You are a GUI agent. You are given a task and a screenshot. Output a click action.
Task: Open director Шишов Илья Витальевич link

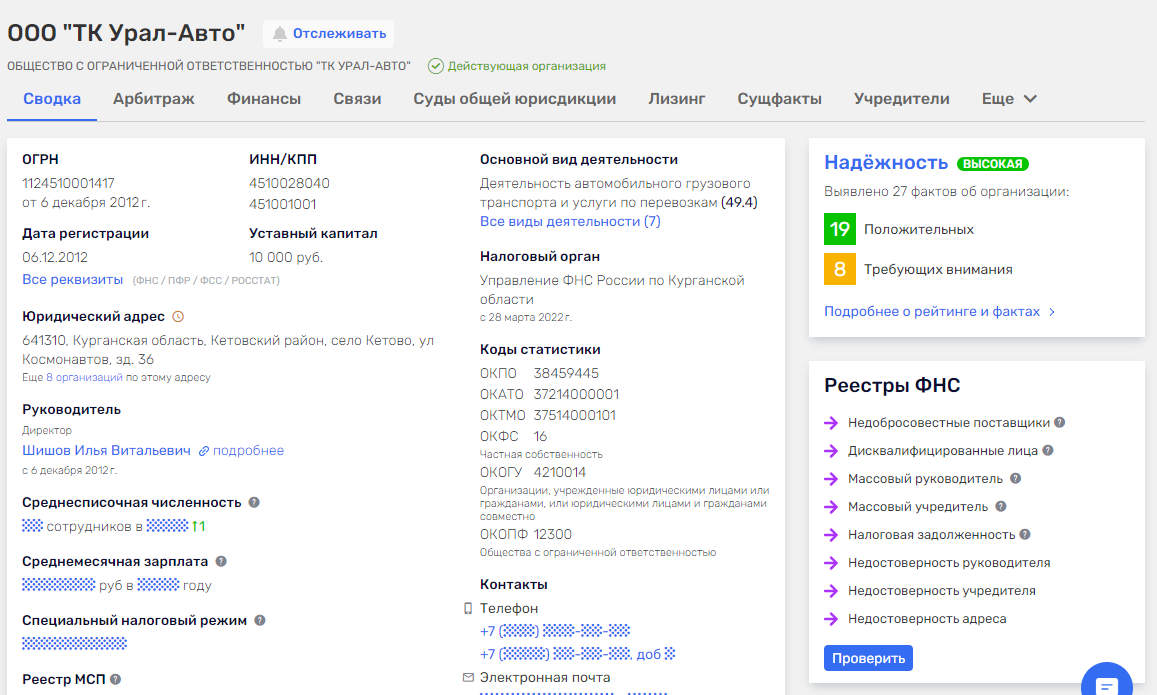[106, 451]
